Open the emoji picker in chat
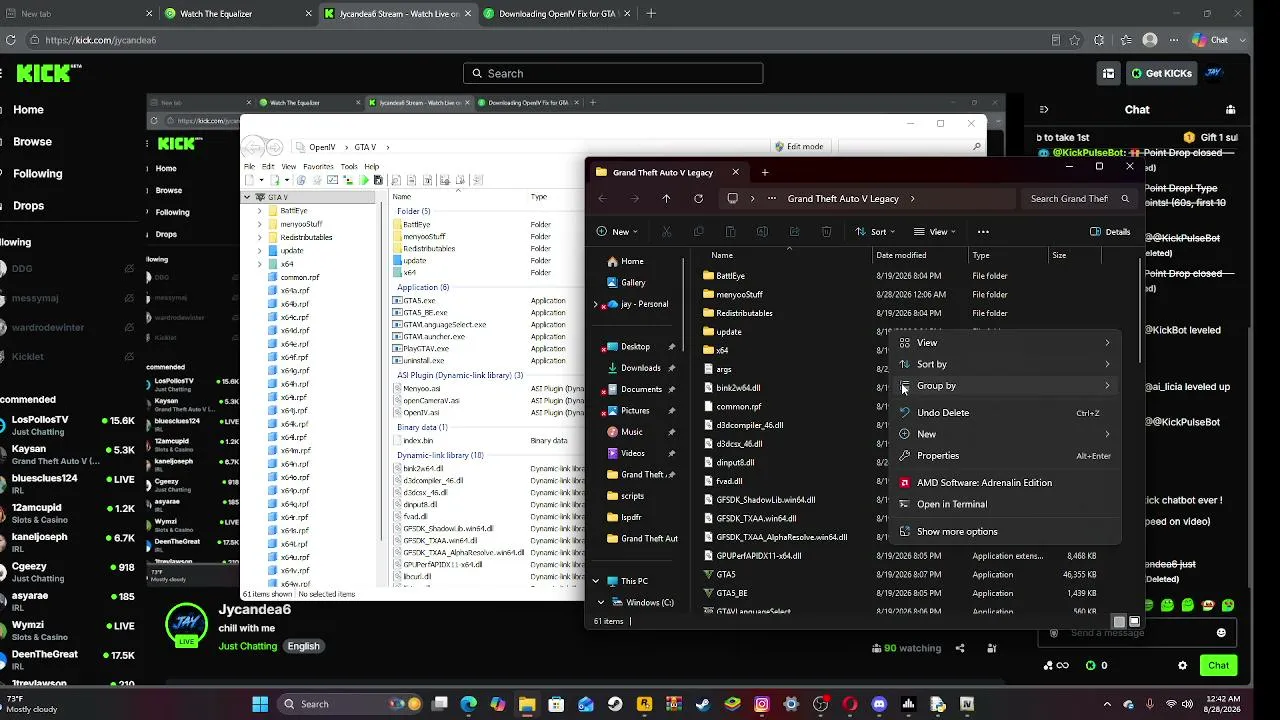 [x=1221, y=633]
